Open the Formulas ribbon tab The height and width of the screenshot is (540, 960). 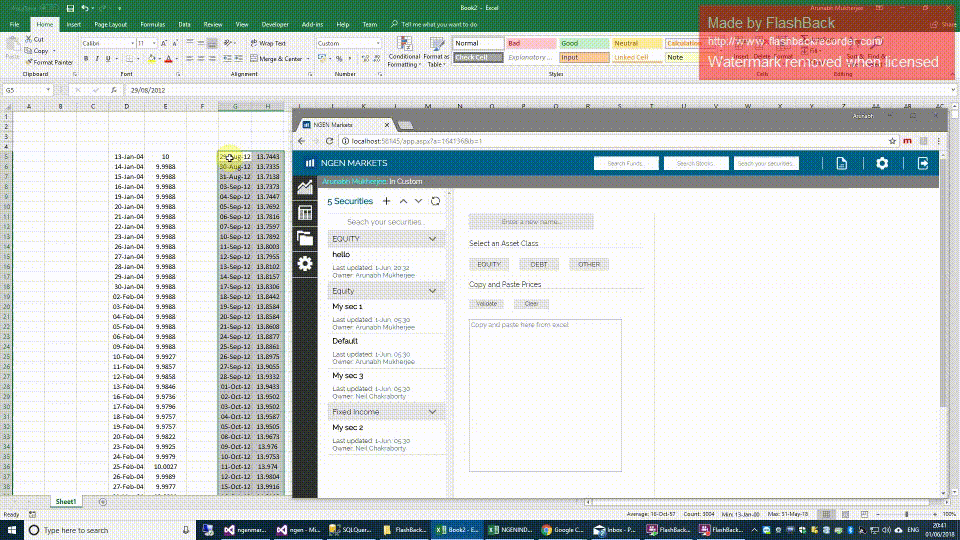152,23
